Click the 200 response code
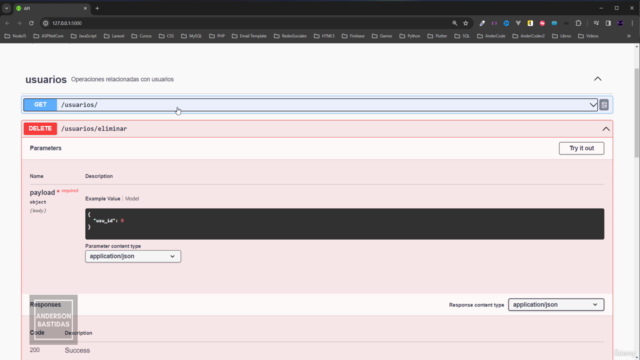The height and width of the screenshot is (360, 640). (35, 350)
